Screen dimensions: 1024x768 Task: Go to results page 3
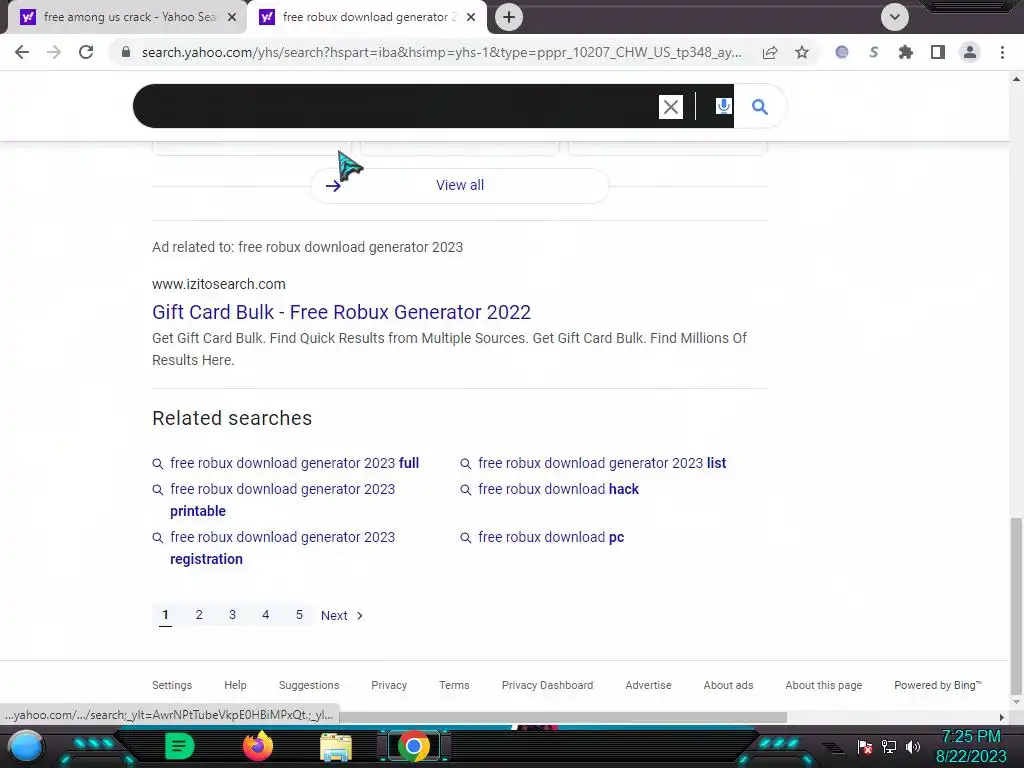tap(232, 615)
